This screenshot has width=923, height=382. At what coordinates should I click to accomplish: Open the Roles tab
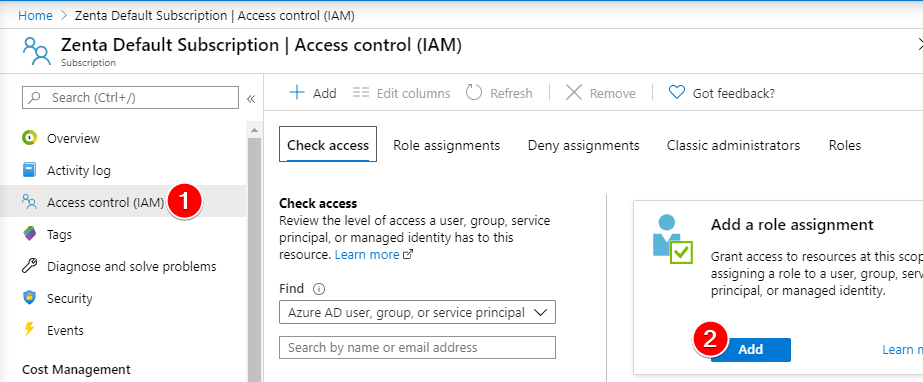click(x=845, y=145)
